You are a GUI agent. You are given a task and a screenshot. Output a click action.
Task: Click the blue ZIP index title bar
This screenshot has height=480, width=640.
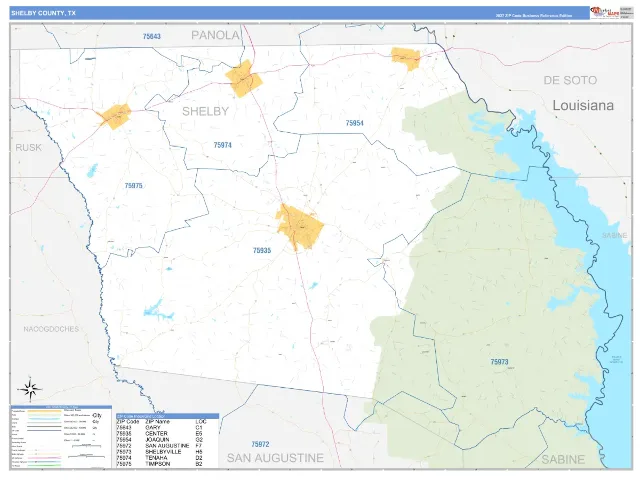[x=167, y=416]
